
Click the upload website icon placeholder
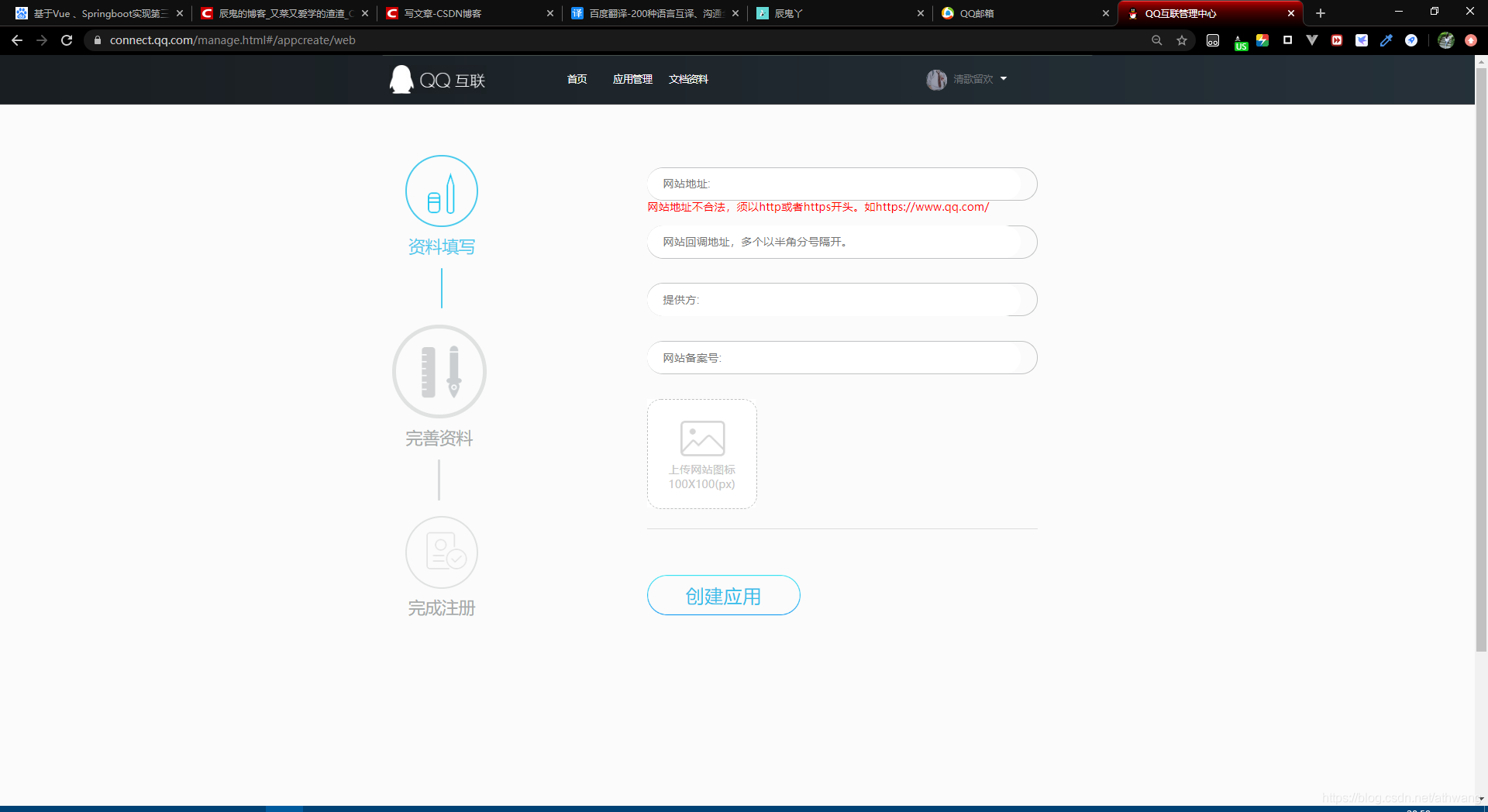coord(701,453)
